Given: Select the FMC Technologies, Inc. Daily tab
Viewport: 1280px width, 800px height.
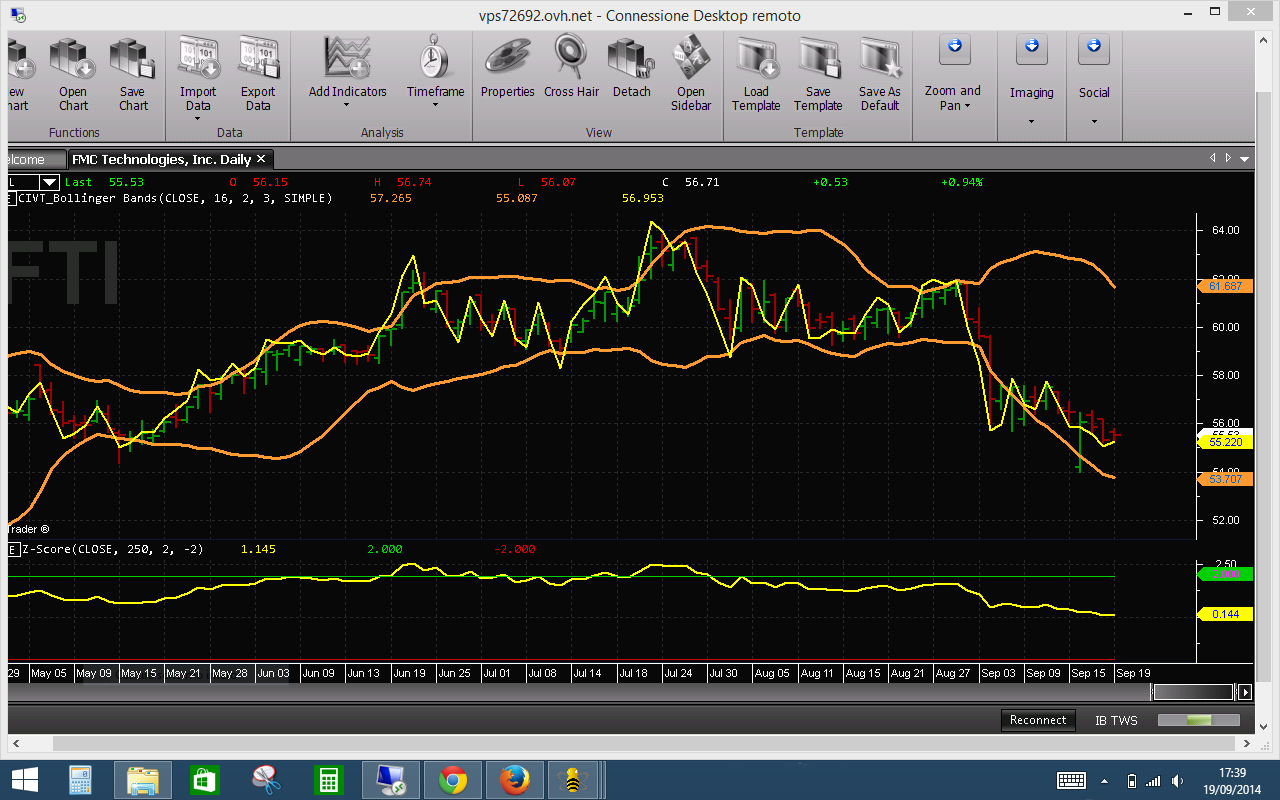Looking at the screenshot, I should [160, 159].
